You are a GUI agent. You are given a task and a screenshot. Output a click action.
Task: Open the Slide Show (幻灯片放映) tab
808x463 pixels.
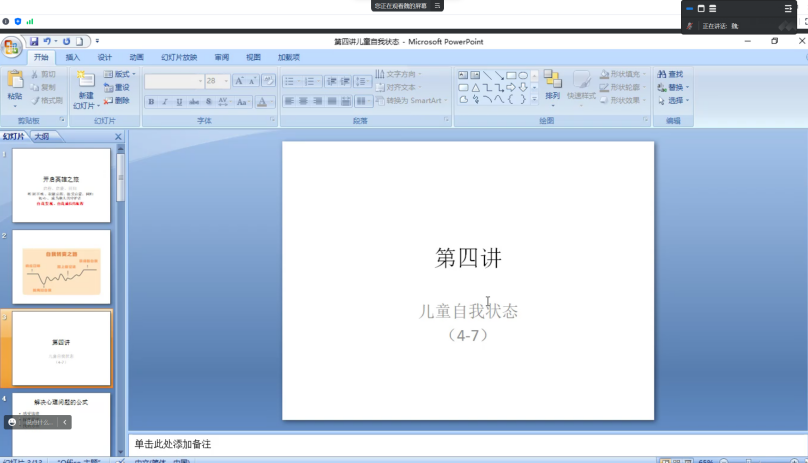pos(179,57)
